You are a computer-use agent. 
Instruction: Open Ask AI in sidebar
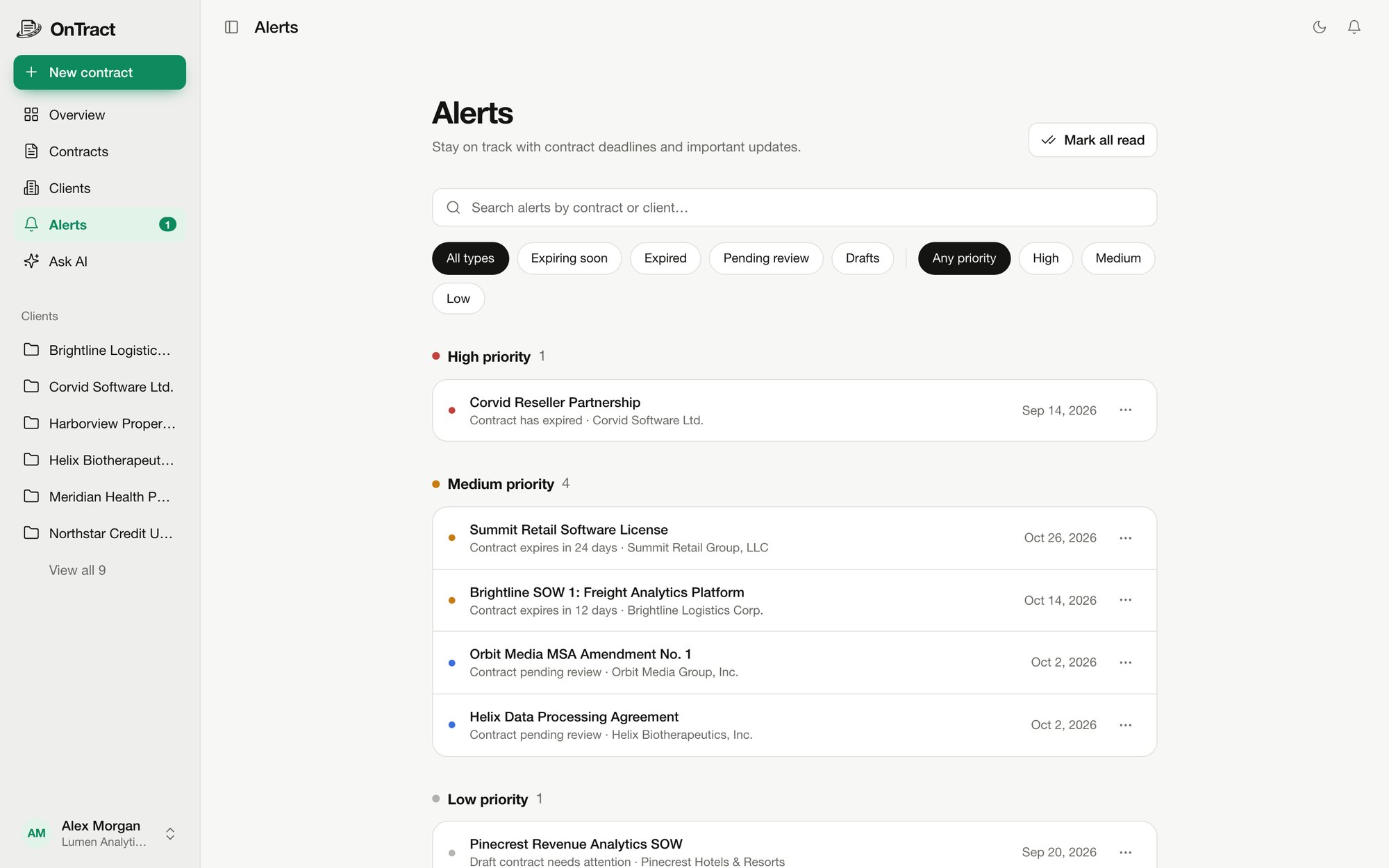[x=99, y=261]
